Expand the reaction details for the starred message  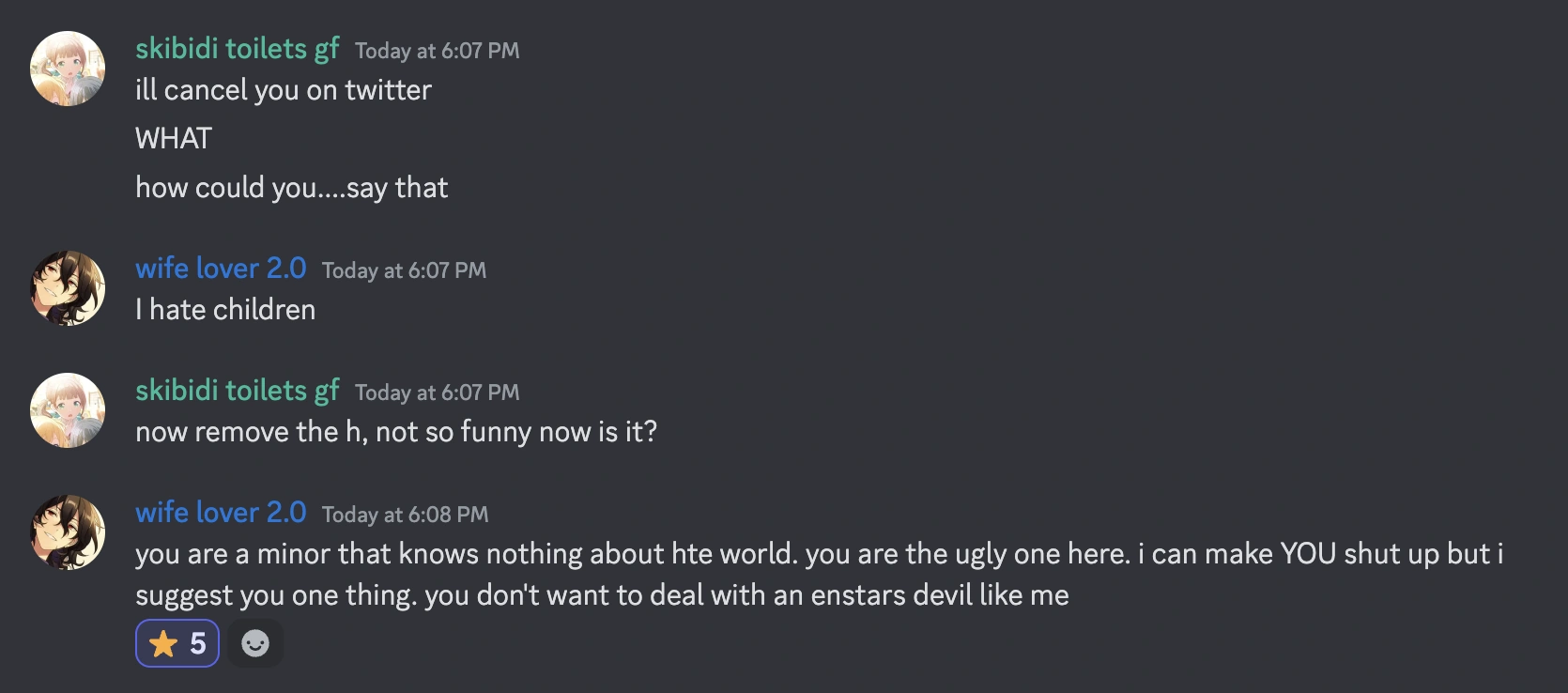point(177,644)
